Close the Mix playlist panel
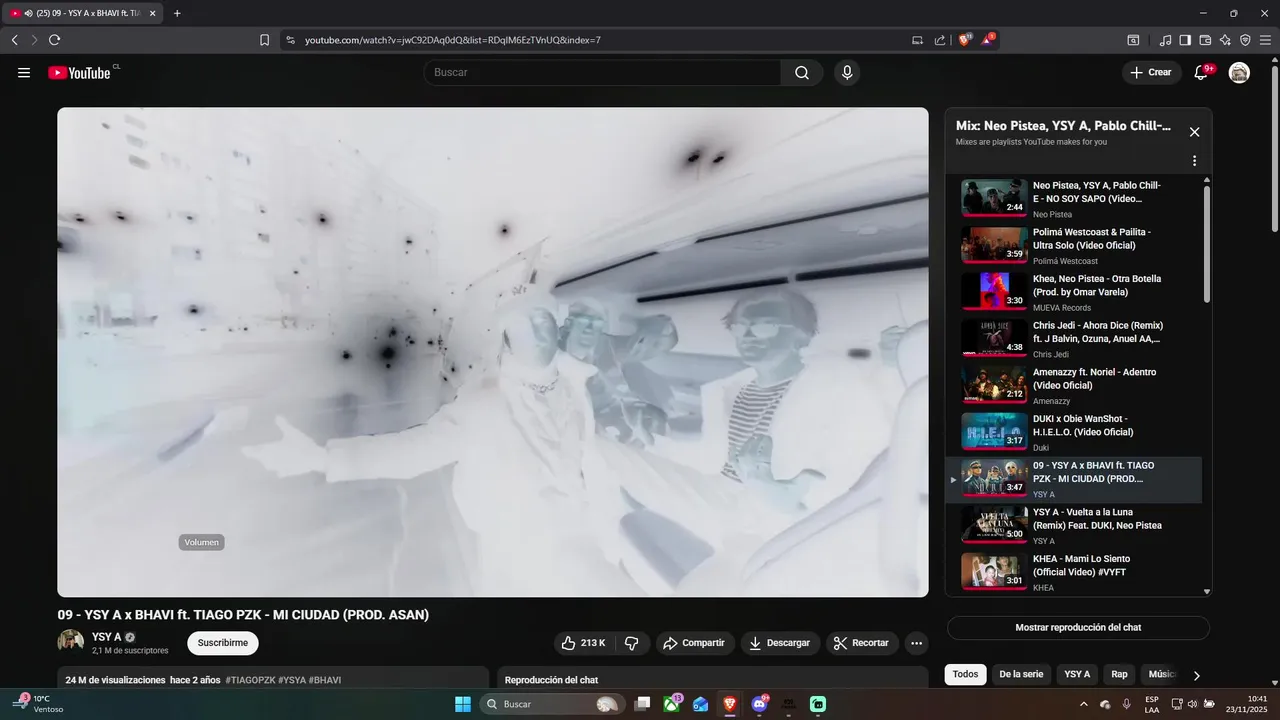This screenshot has width=1280, height=720. click(1194, 132)
